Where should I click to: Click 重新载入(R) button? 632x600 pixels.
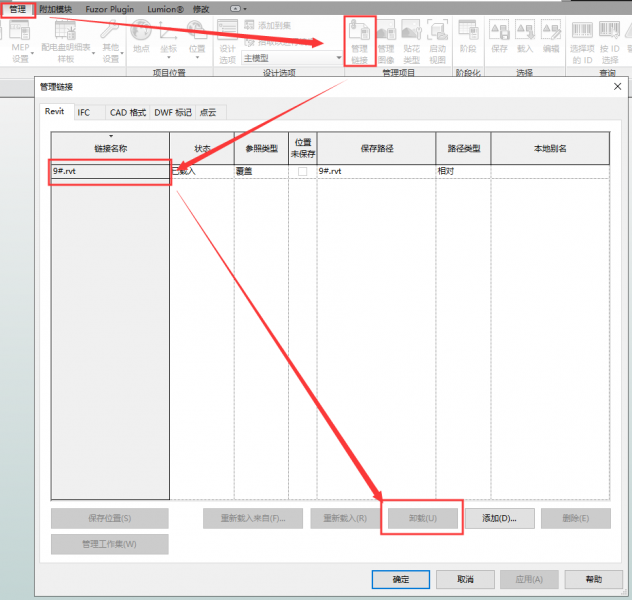[x=345, y=518]
